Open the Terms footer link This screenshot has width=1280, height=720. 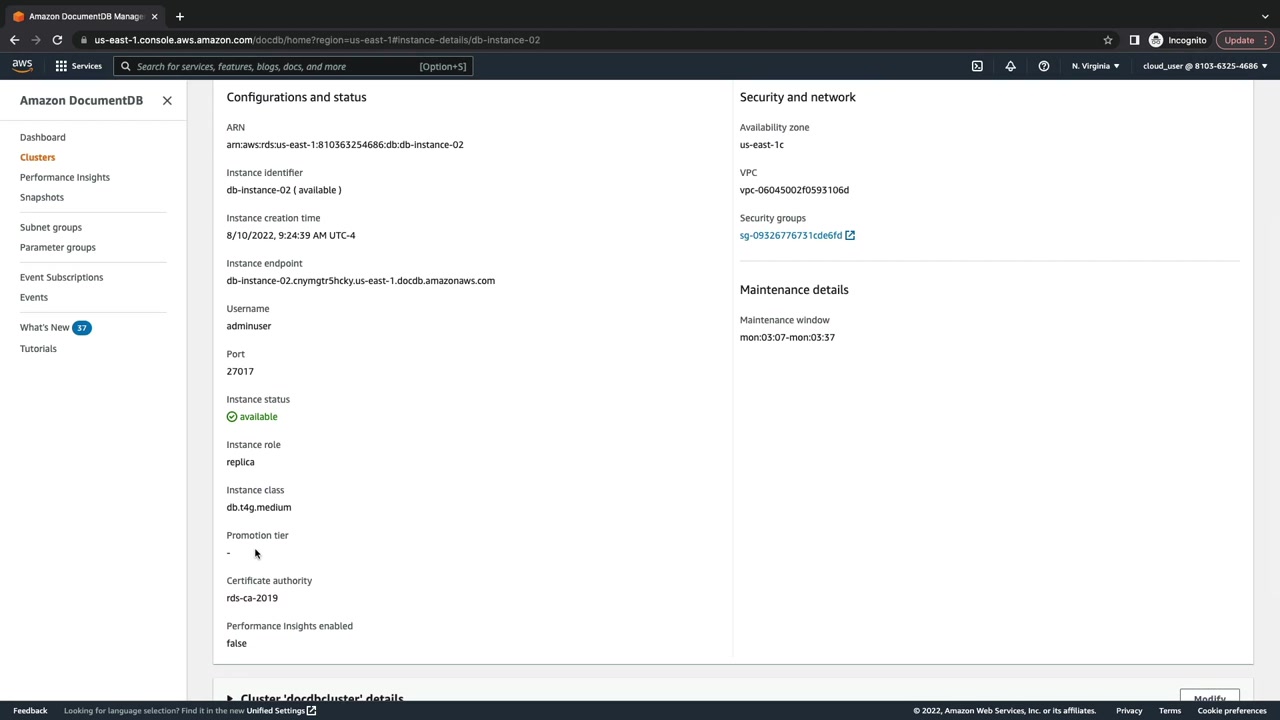click(x=1170, y=711)
